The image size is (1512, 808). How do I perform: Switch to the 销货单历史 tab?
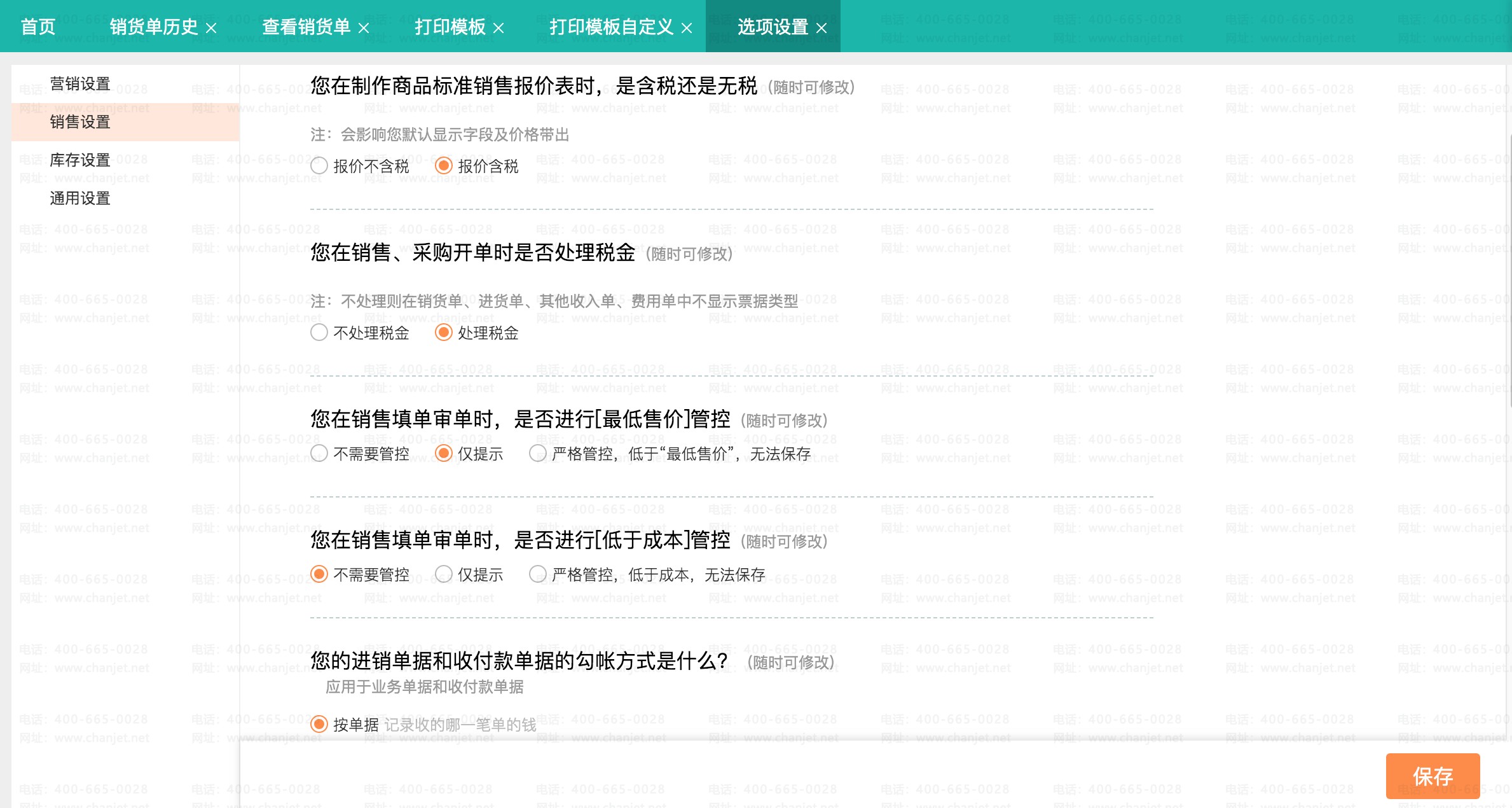click(154, 27)
